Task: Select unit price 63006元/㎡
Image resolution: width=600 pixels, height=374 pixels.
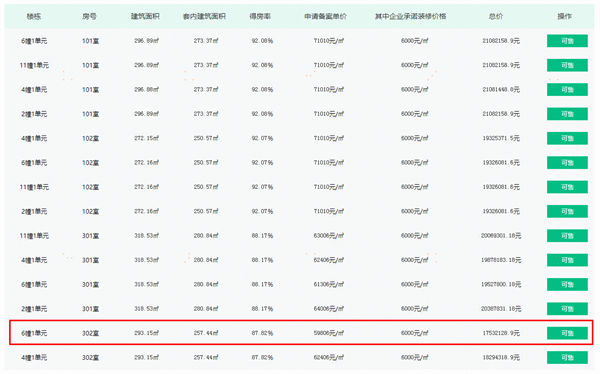Action: click(329, 236)
